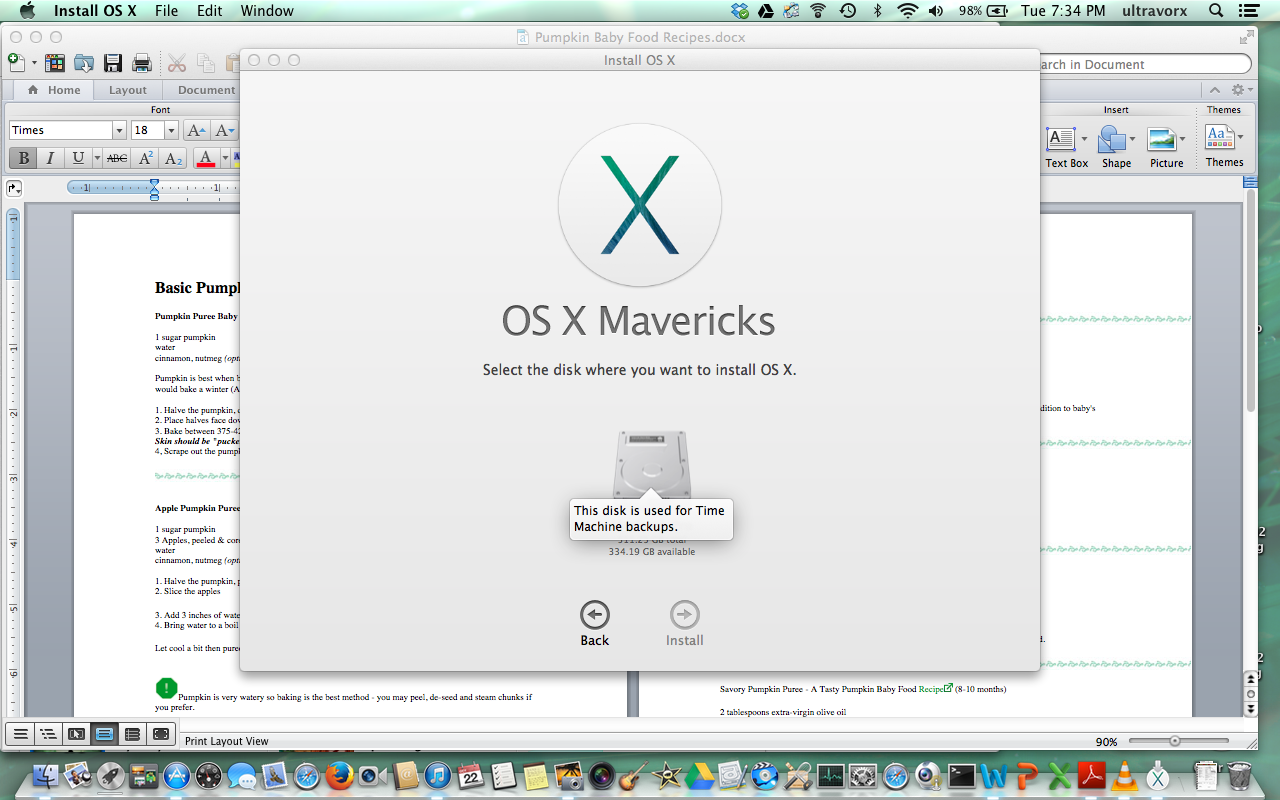The width and height of the screenshot is (1280, 800).
Task: Open the New Document dropdown arrow
Action: [x=34, y=63]
